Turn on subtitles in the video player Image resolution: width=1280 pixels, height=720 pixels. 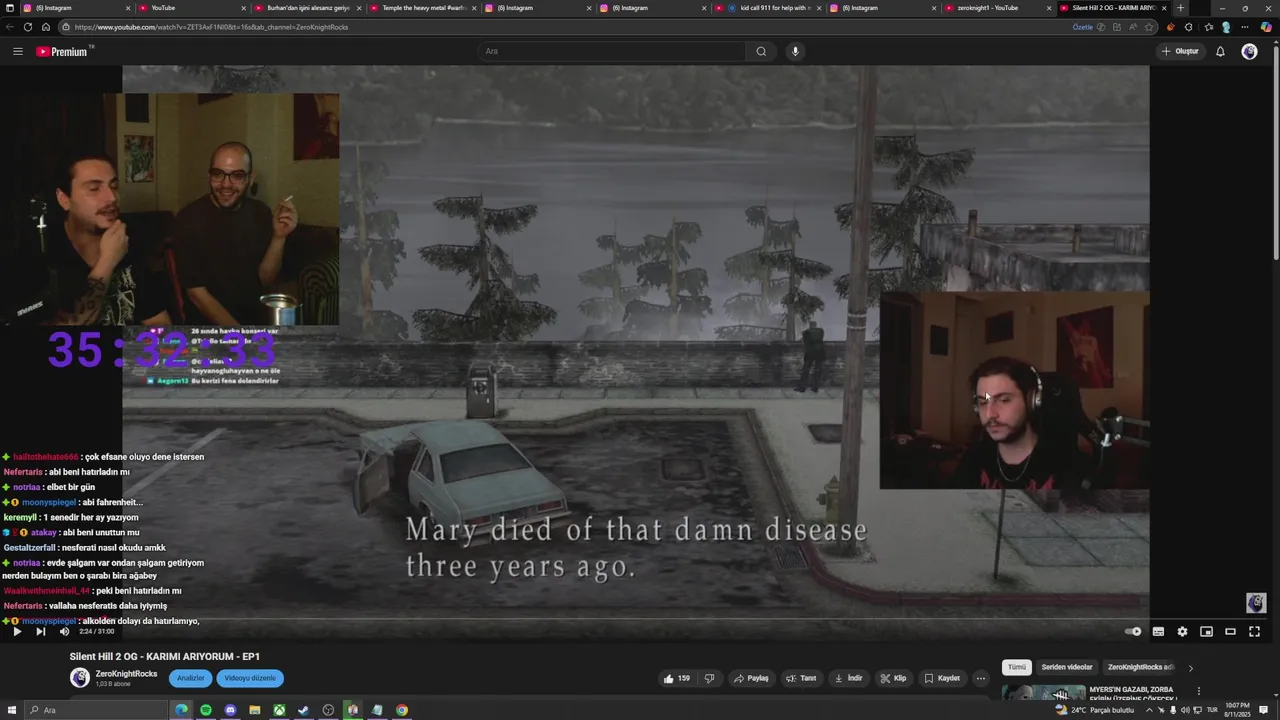(x=1158, y=631)
